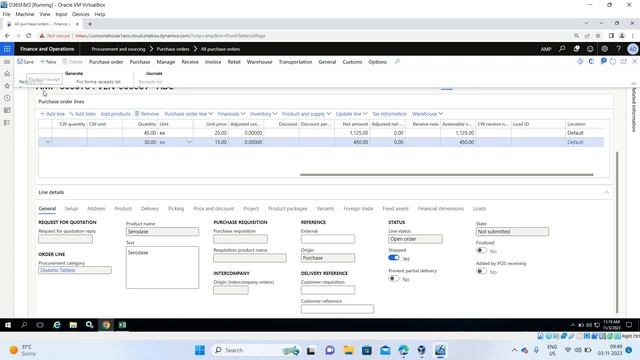Expand the Product and supply dropdown
Viewport: 640px width, 360px height.
[x=307, y=114]
